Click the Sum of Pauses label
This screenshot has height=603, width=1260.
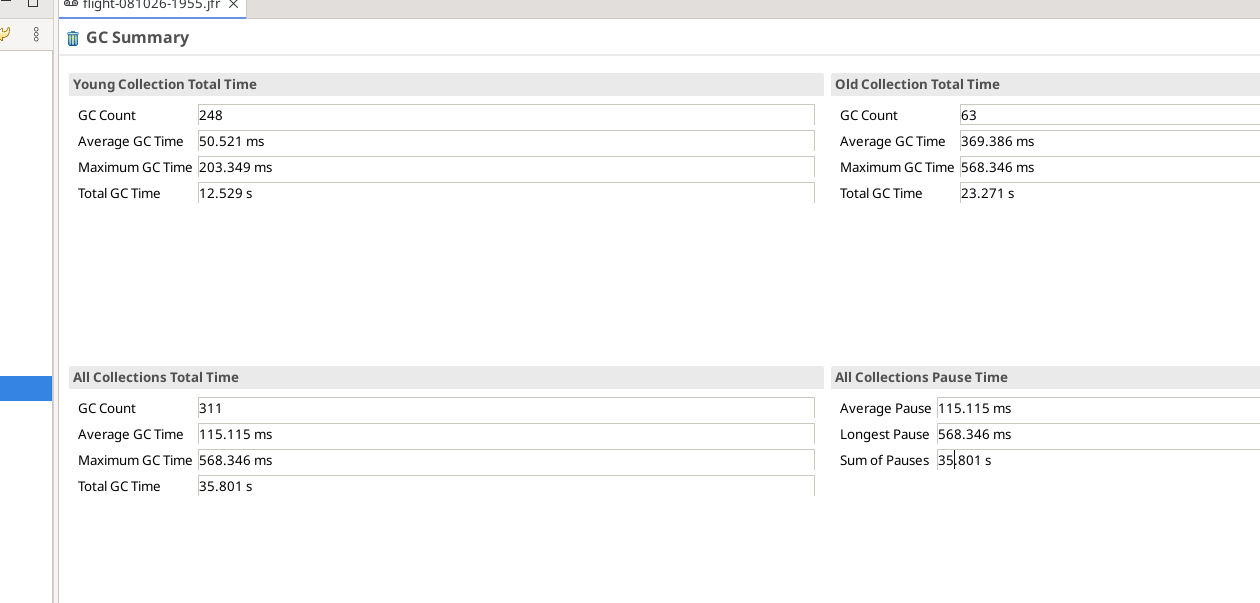pyautogui.click(x=885, y=460)
